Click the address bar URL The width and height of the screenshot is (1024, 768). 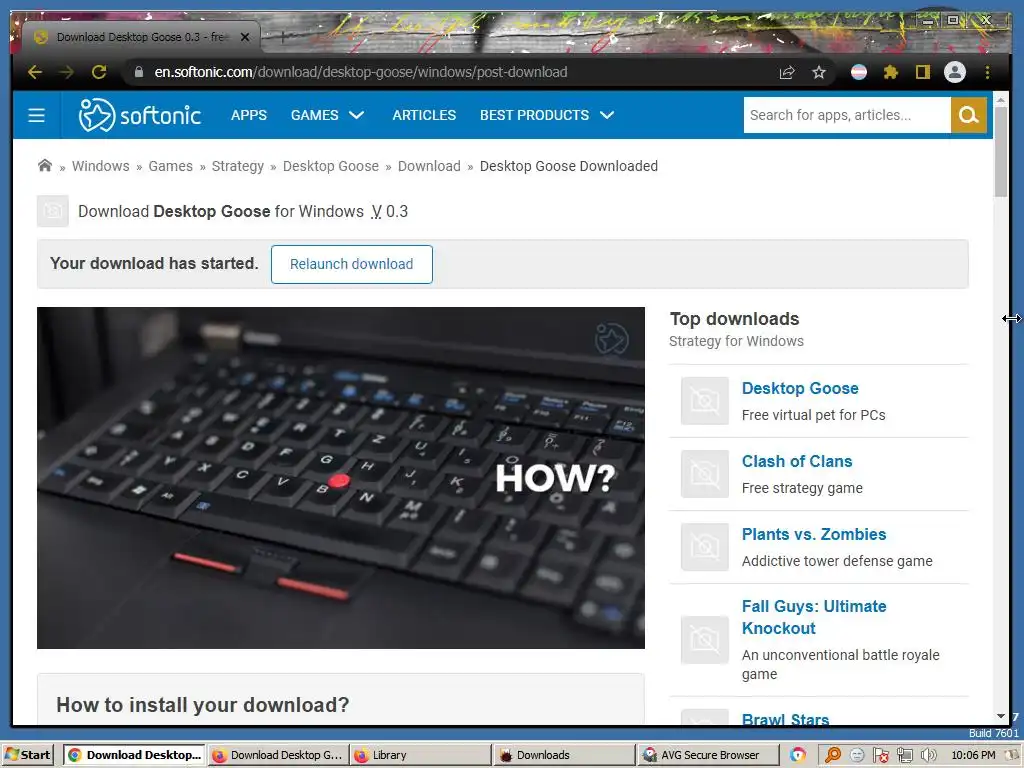(360, 72)
